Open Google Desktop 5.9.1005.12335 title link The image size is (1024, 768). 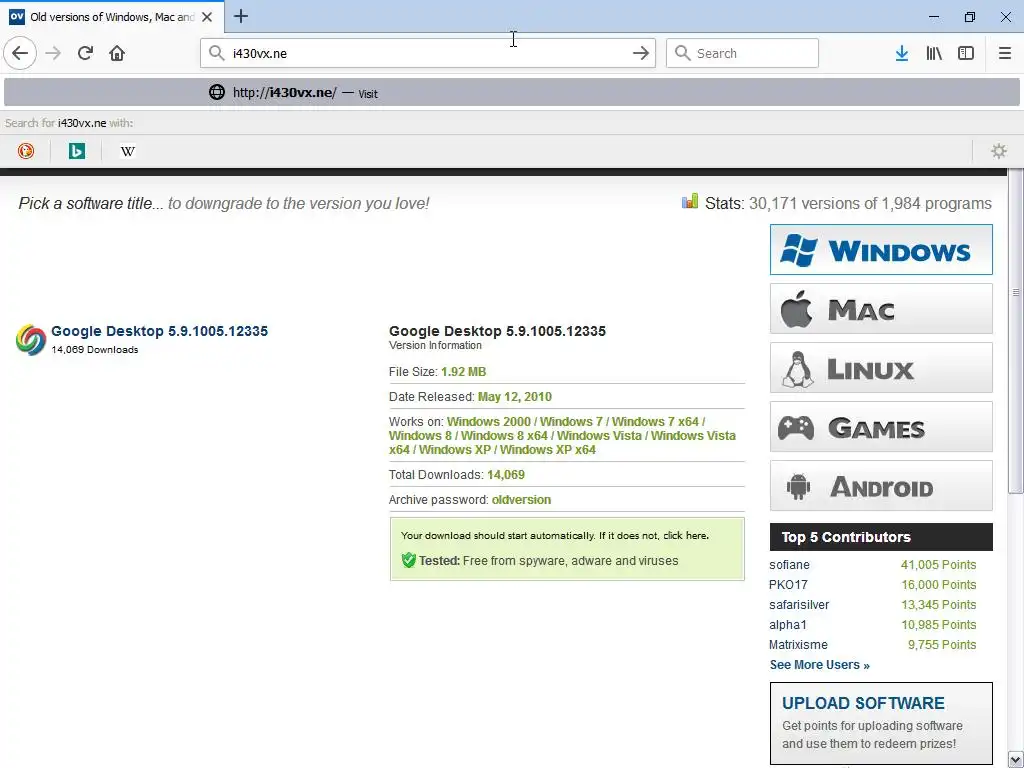point(159,331)
